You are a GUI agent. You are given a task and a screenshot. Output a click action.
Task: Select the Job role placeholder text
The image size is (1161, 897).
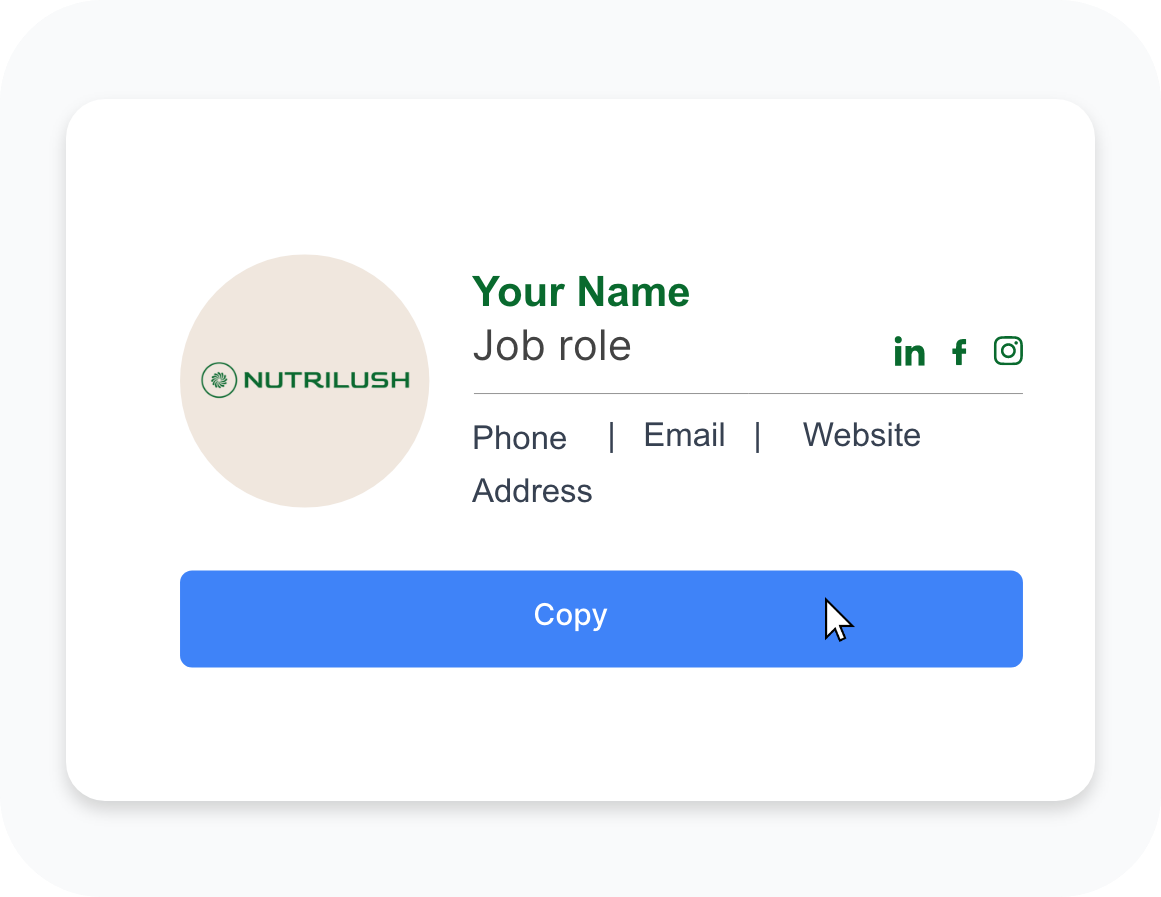pos(552,345)
